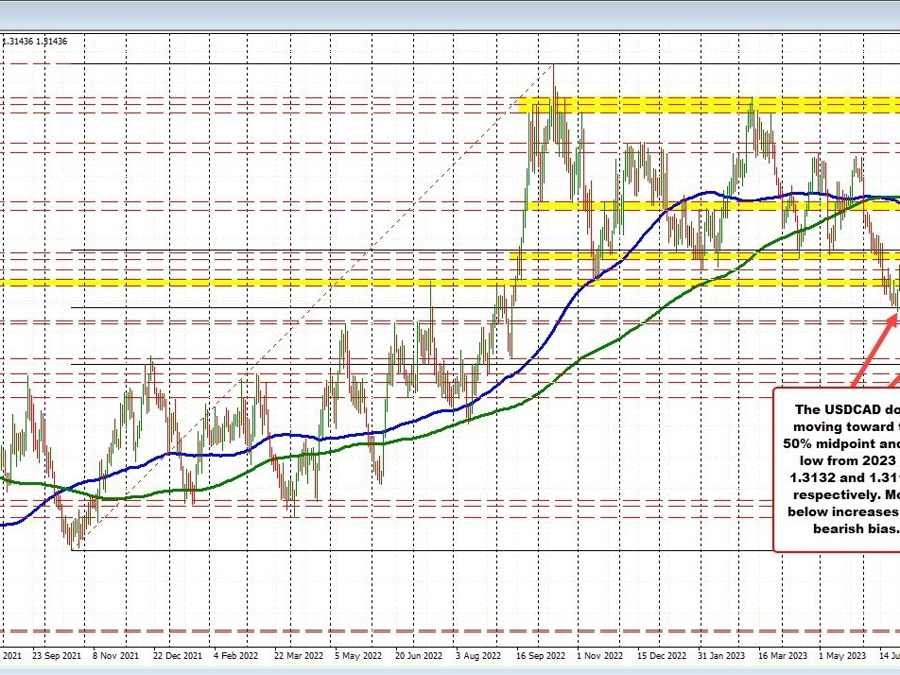The width and height of the screenshot is (900, 675).
Task: Select the 20 Jun 2022 axis date
Action: tap(418, 657)
